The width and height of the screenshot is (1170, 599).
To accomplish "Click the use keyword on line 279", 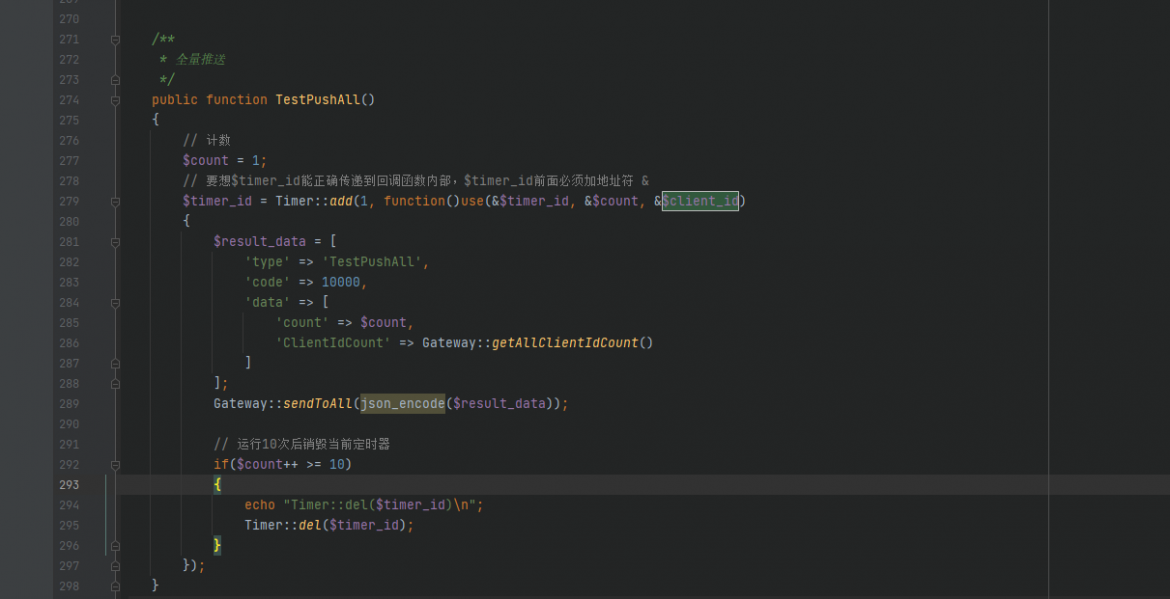I will [x=472, y=201].
